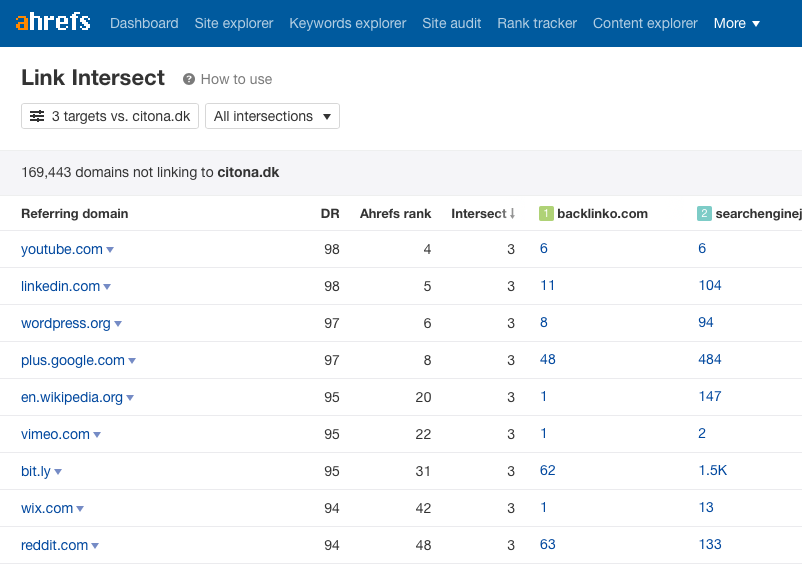The image size is (802, 564).
Task: Expand the wix.com dropdown arrow
Action: tap(80, 509)
